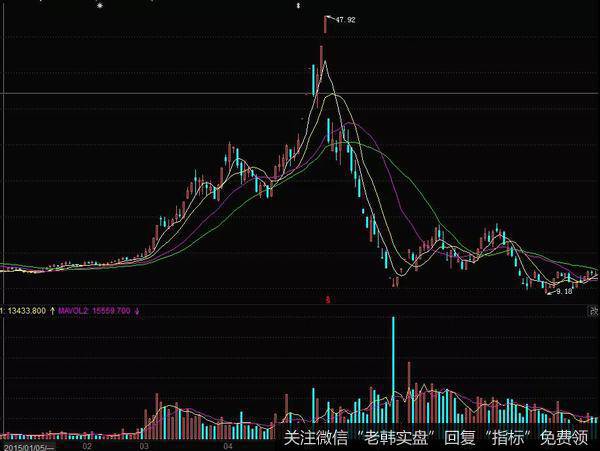Click the arrow pointing to 9.18 low
This screenshot has height=451, width=600.
click(551, 293)
